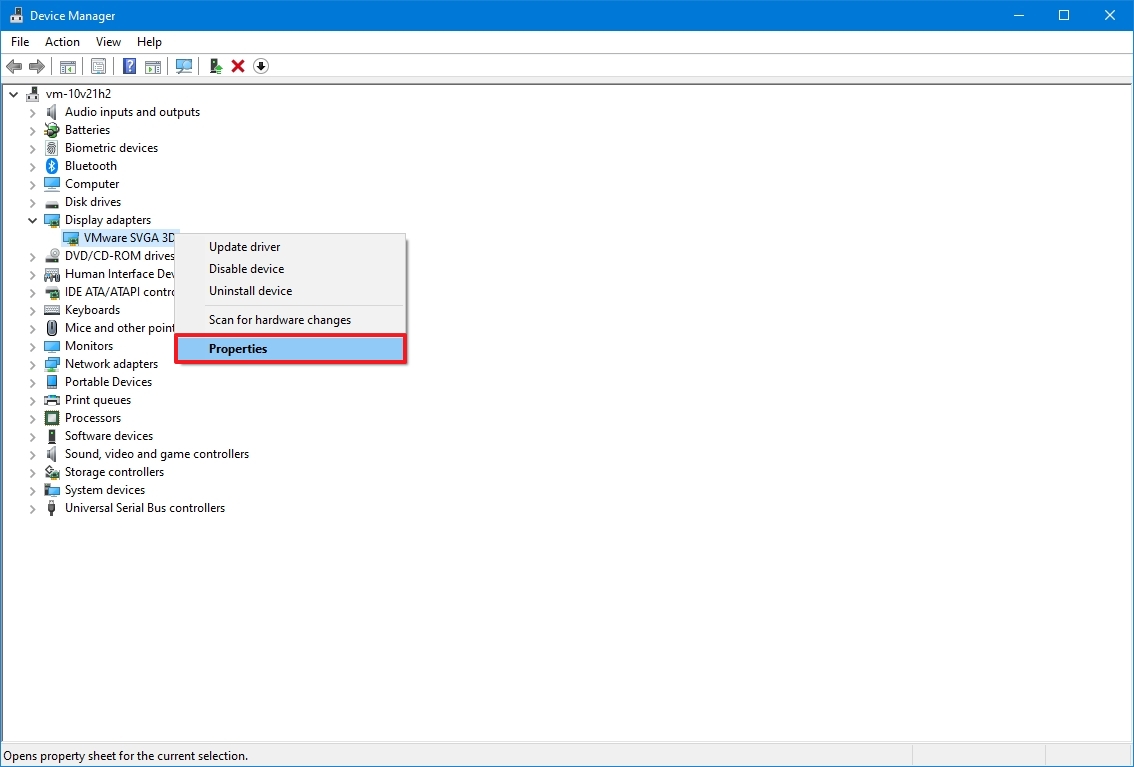Select the Biometric devices label
This screenshot has height=767, width=1134.
[x=111, y=148]
